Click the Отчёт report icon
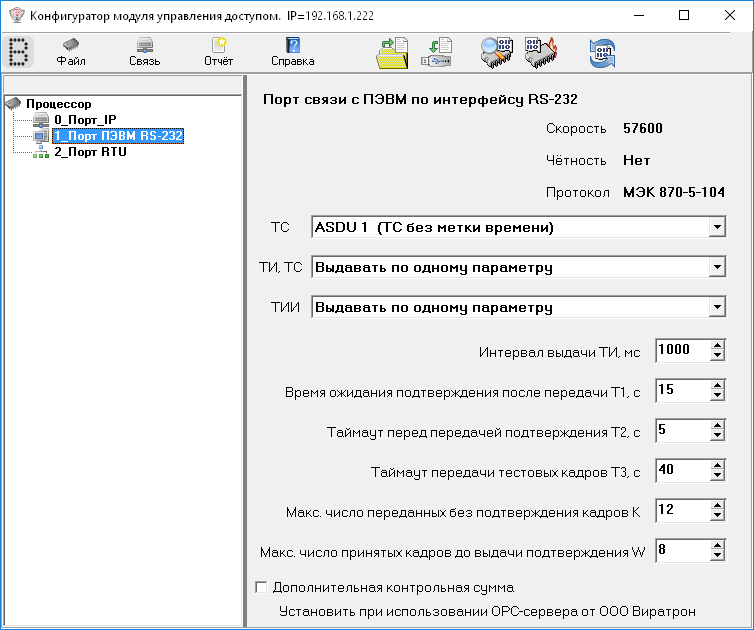 click(218, 52)
